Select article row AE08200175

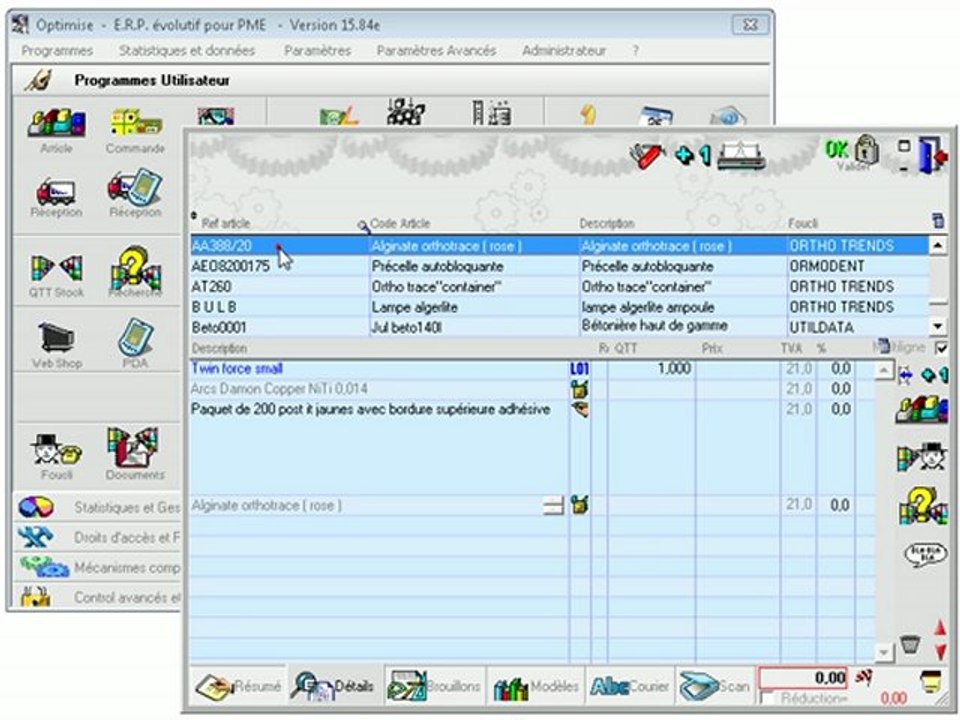[560, 266]
